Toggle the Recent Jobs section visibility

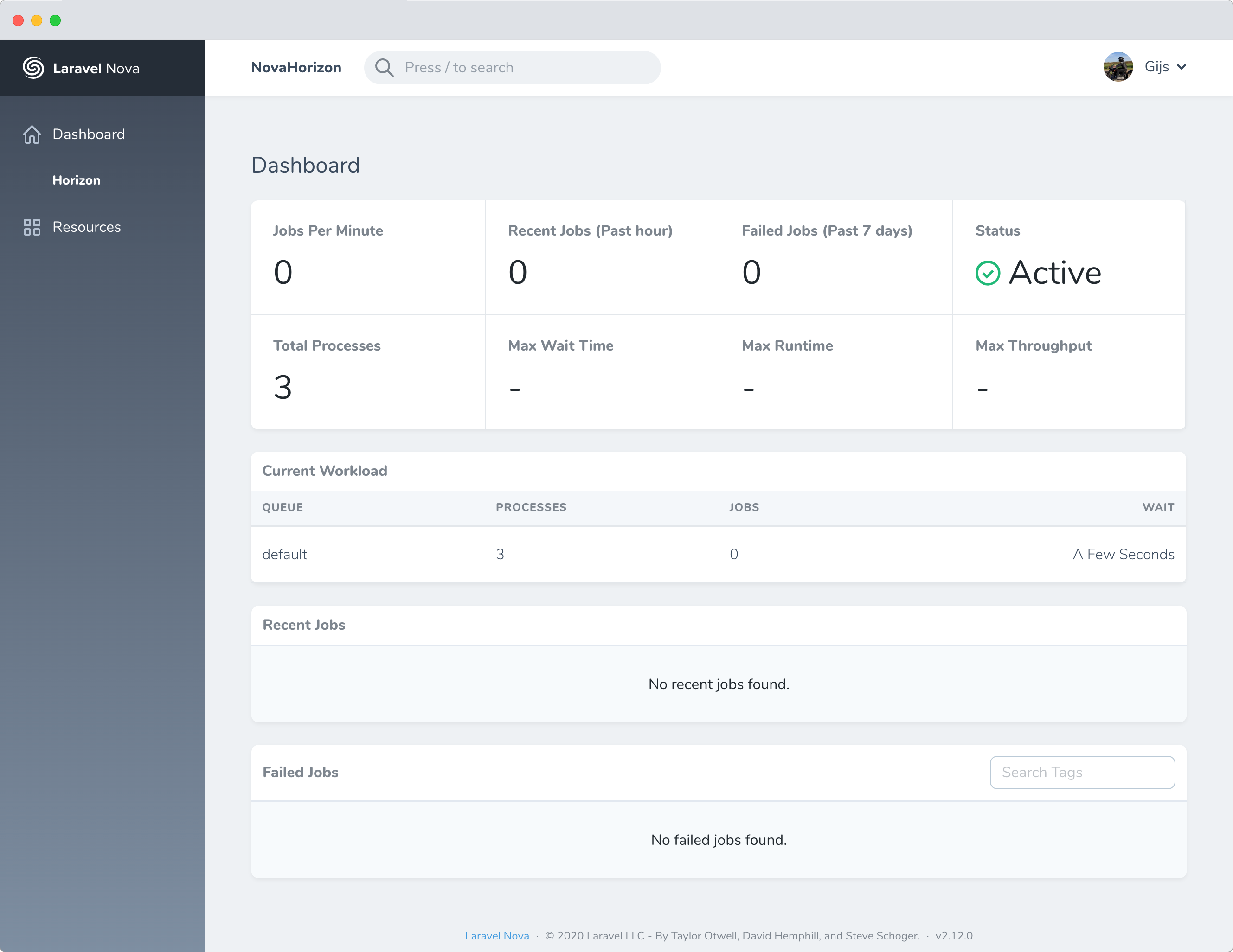pyautogui.click(x=304, y=625)
